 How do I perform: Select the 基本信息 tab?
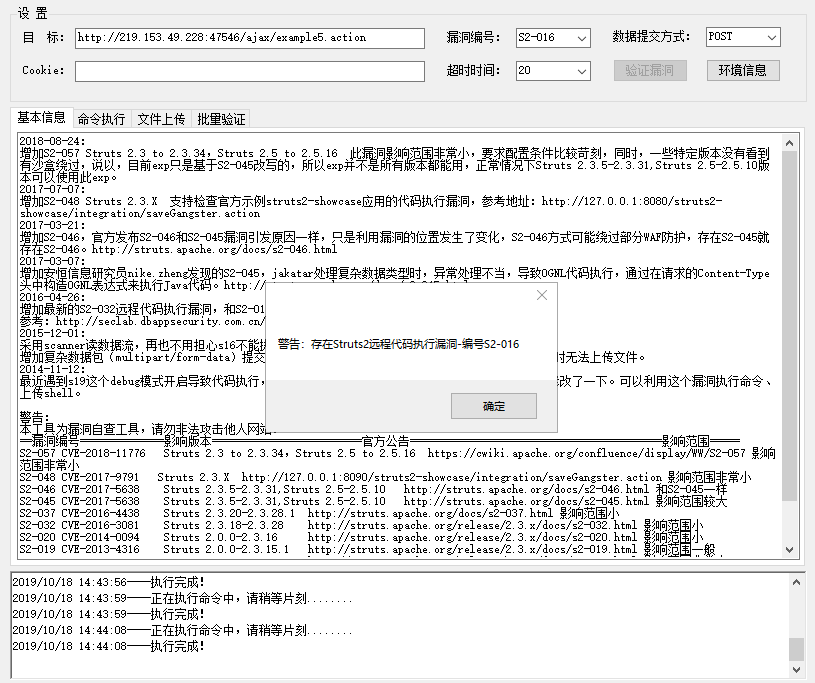[42, 118]
